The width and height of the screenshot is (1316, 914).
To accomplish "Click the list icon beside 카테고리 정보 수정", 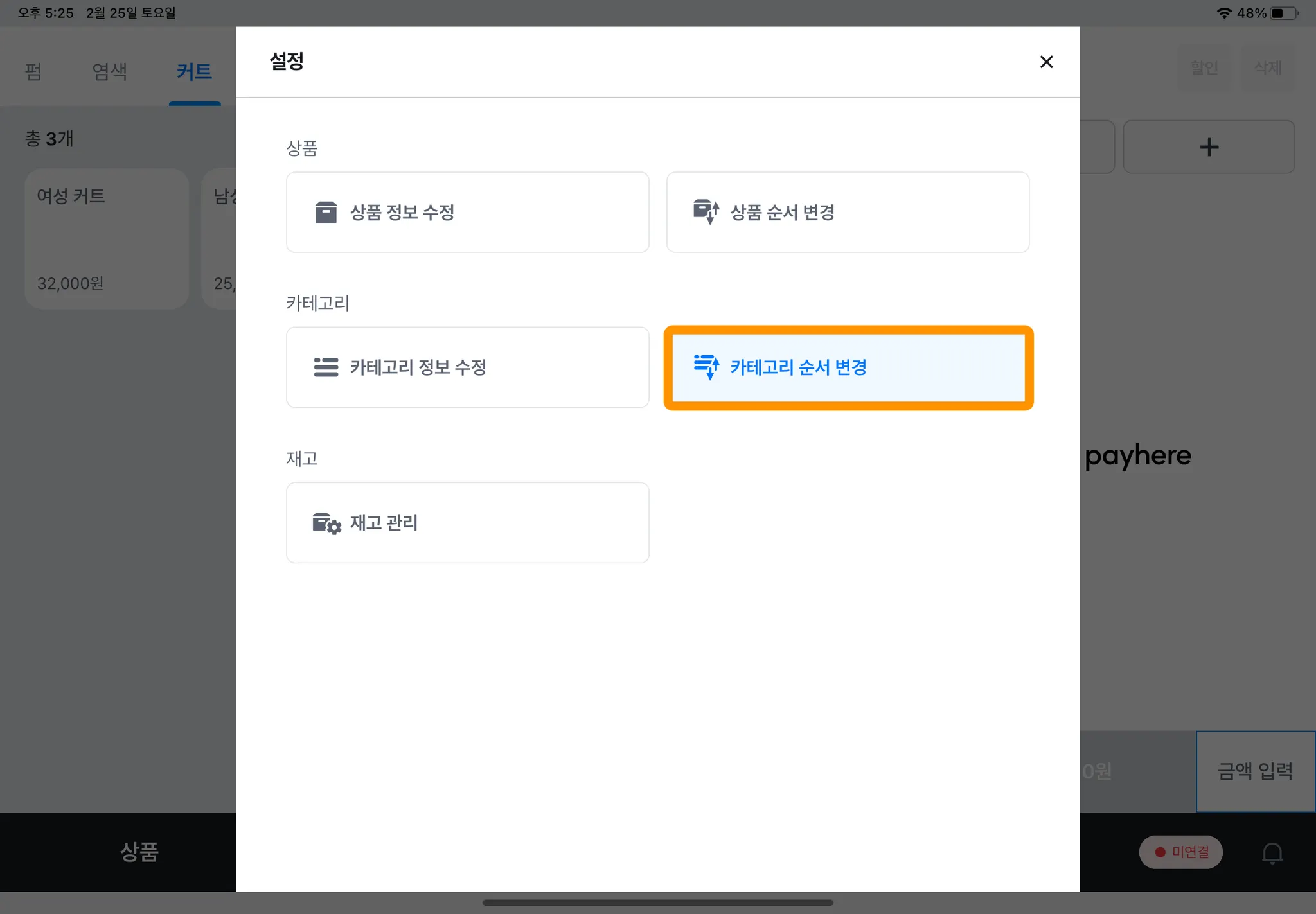I will click(326, 367).
